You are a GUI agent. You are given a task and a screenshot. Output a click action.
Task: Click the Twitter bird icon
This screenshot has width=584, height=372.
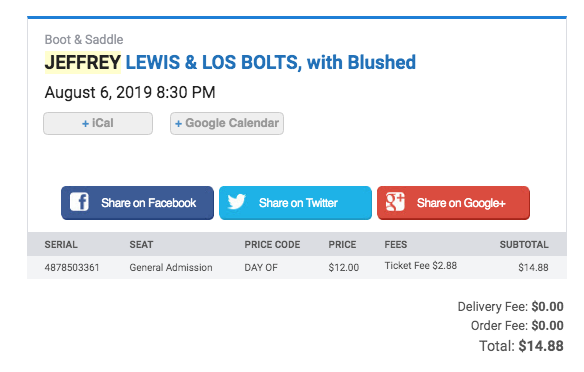[x=237, y=201]
